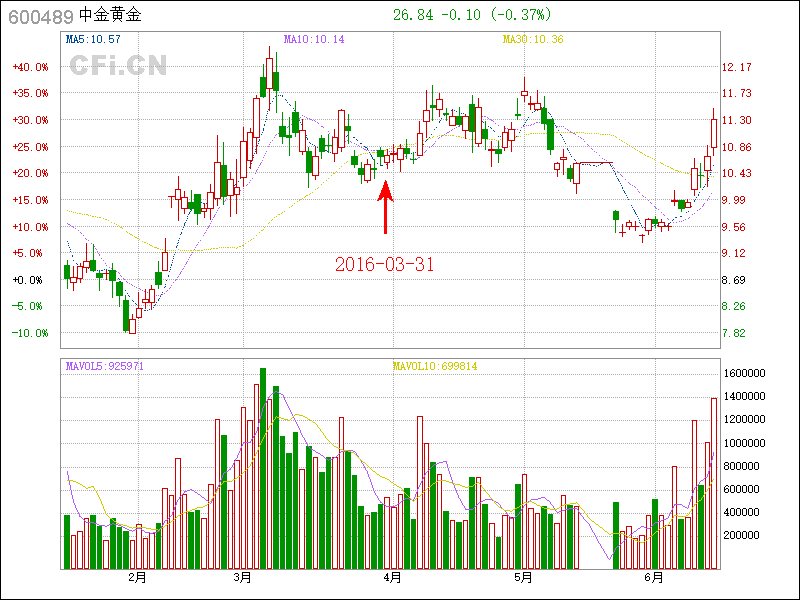Screen dimensions: 800x600
Task: Select the 9.99 price axis value
Action: 734,200
